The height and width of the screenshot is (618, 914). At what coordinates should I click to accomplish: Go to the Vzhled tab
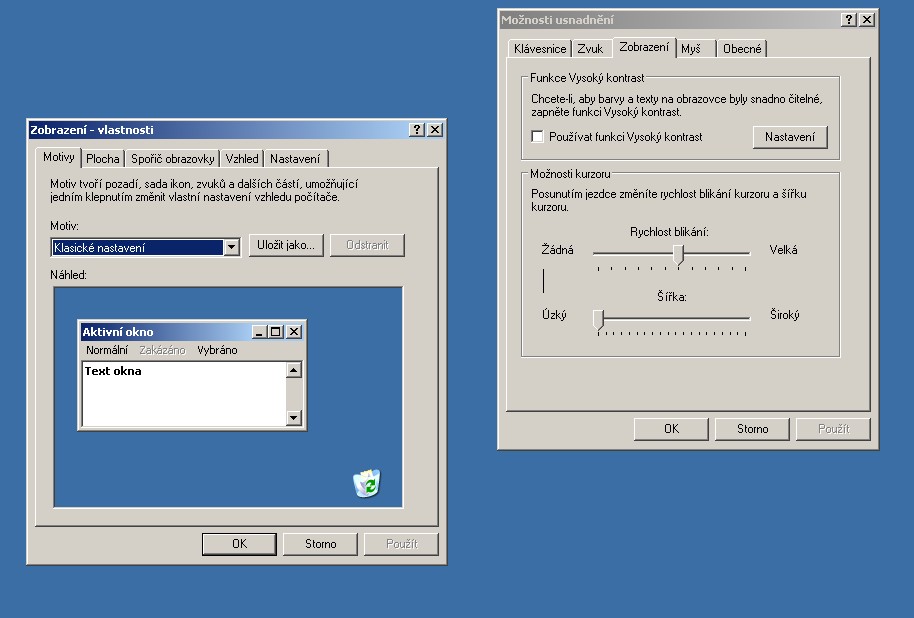pyautogui.click(x=242, y=159)
